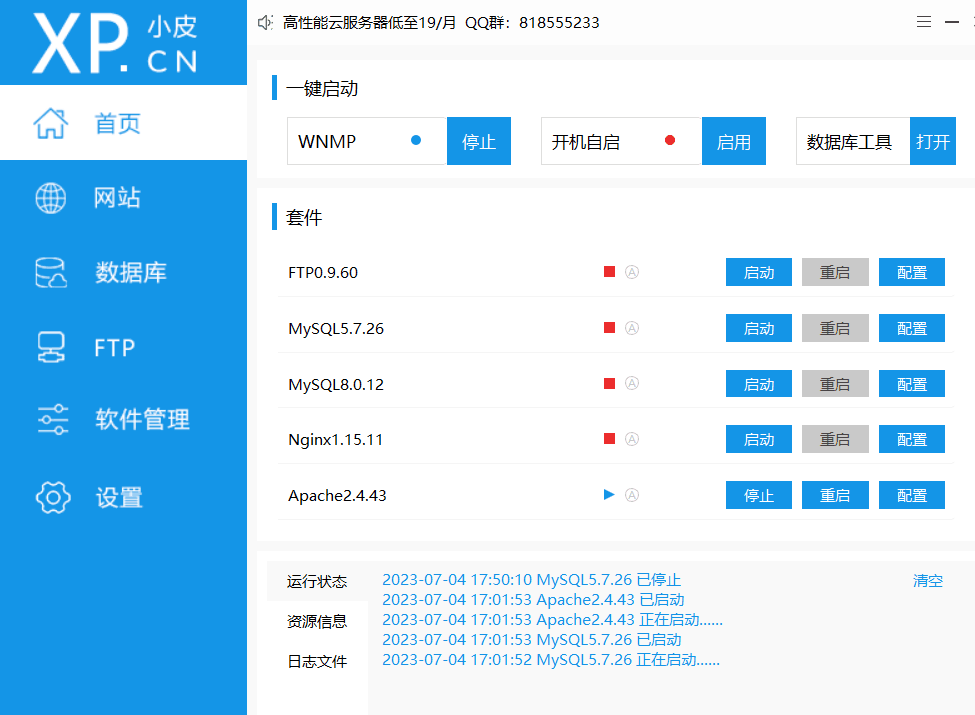The height and width of the screenshot is (715, 975).
Task: Start MySQL8.0.12 with 启动 button
Action: tap(759, 384)
